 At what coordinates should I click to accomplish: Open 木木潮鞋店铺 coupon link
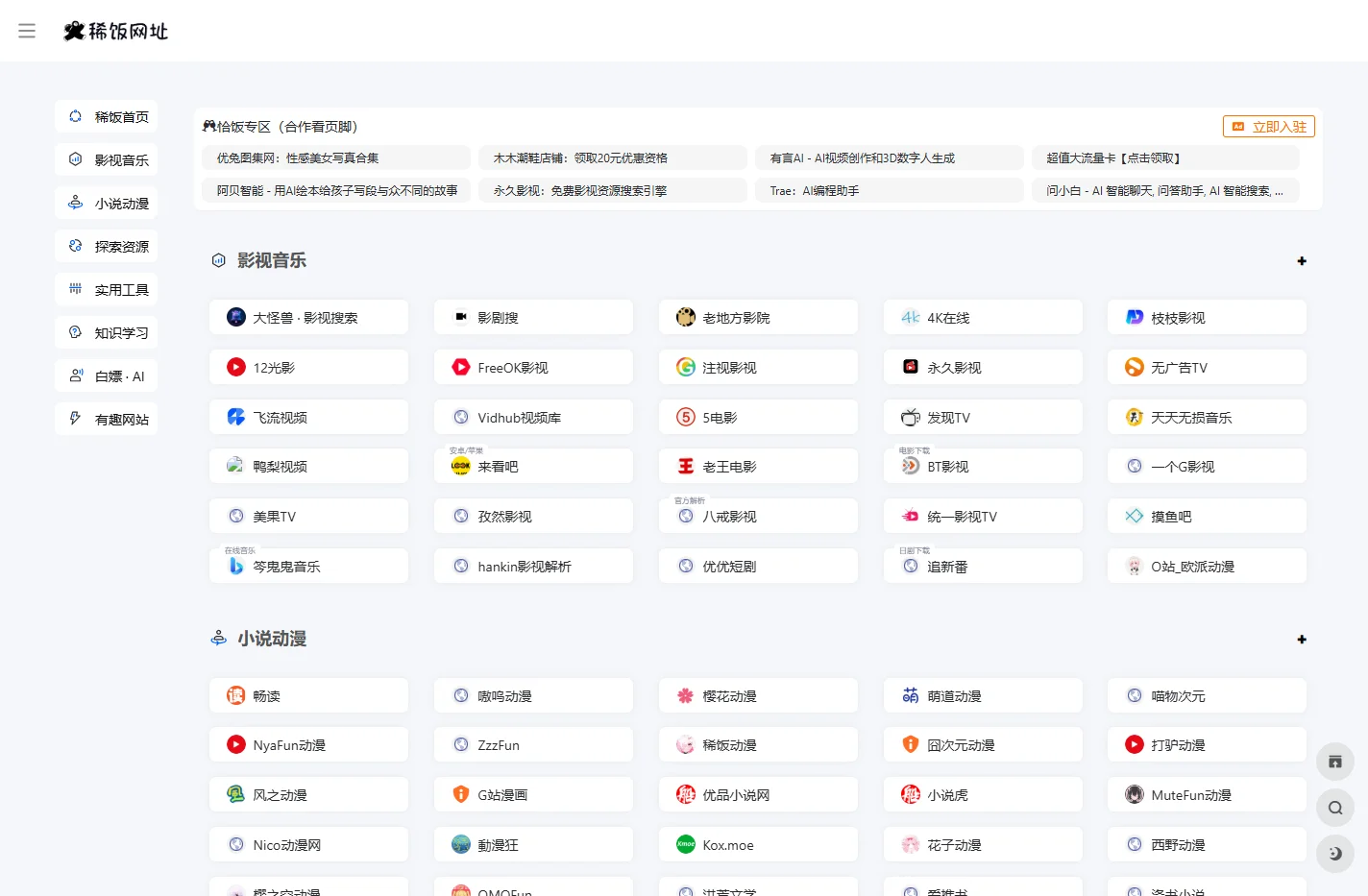click(x=613, y=157)
